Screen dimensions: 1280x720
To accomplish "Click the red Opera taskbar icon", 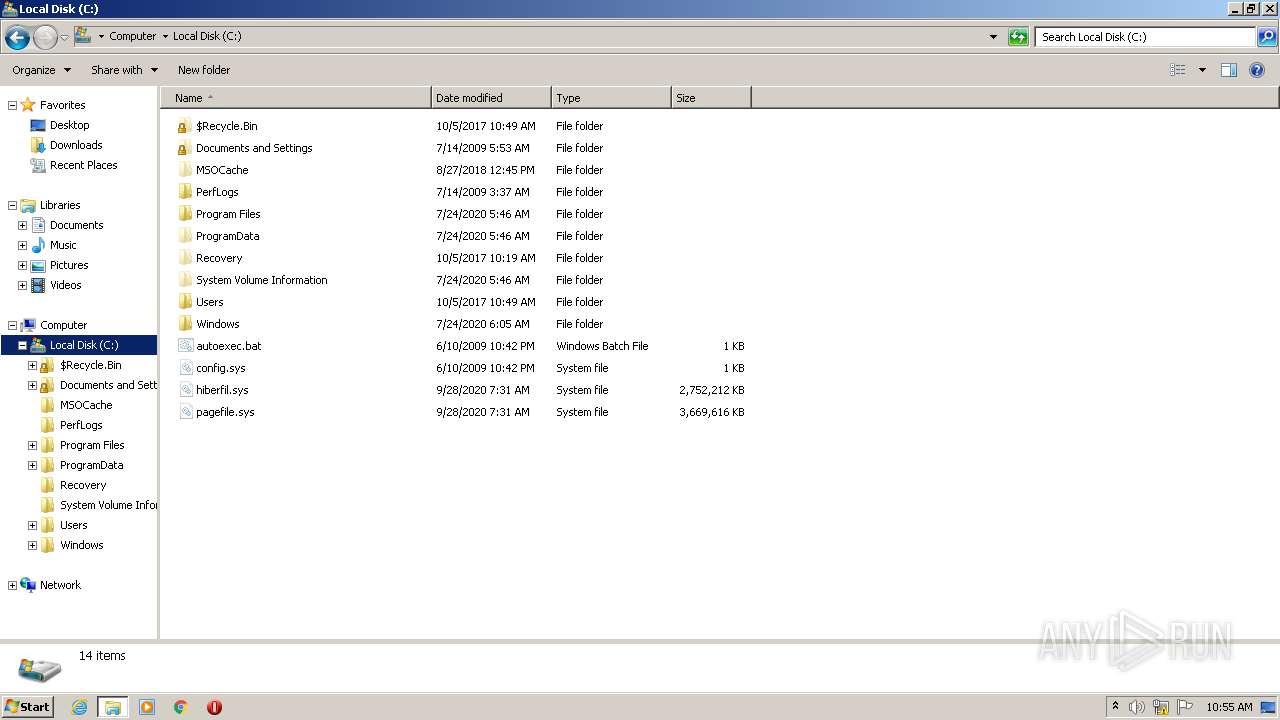I will pos(214,707).
